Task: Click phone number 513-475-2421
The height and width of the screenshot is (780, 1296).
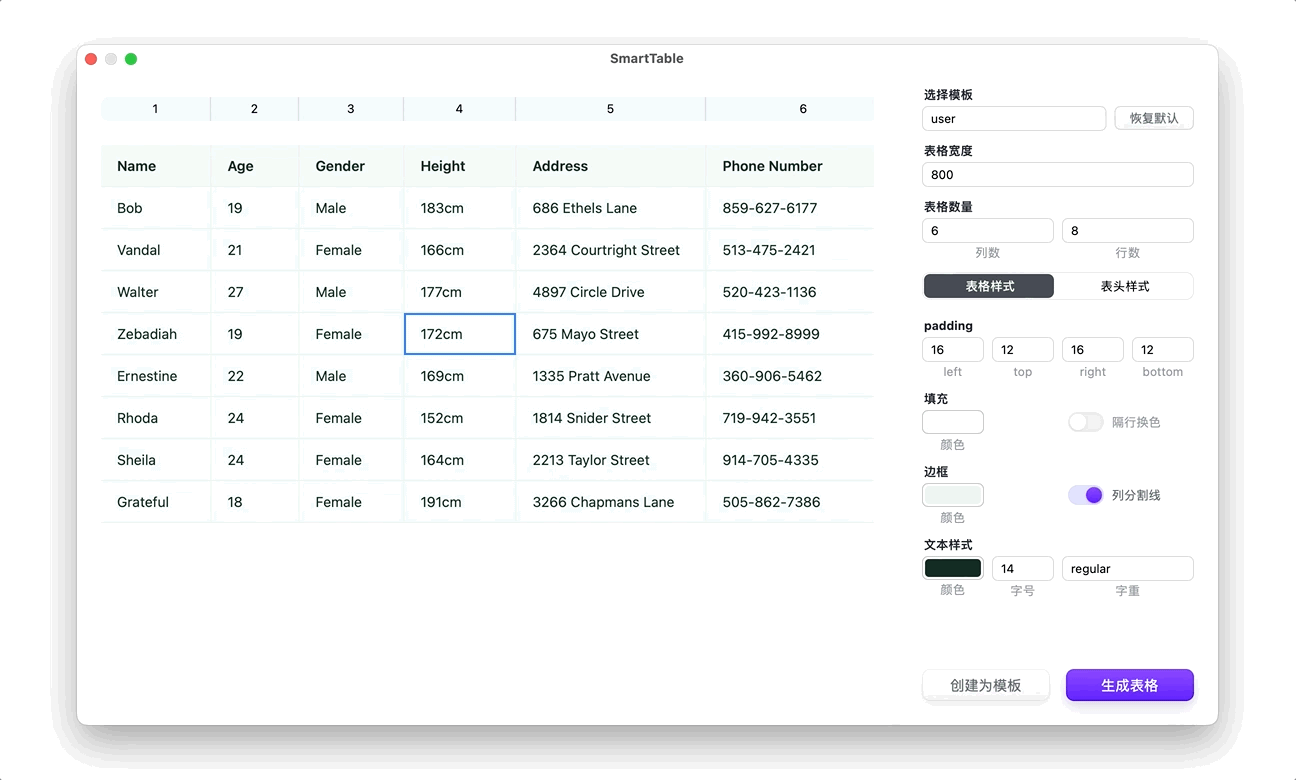Action: coord(790,250)
